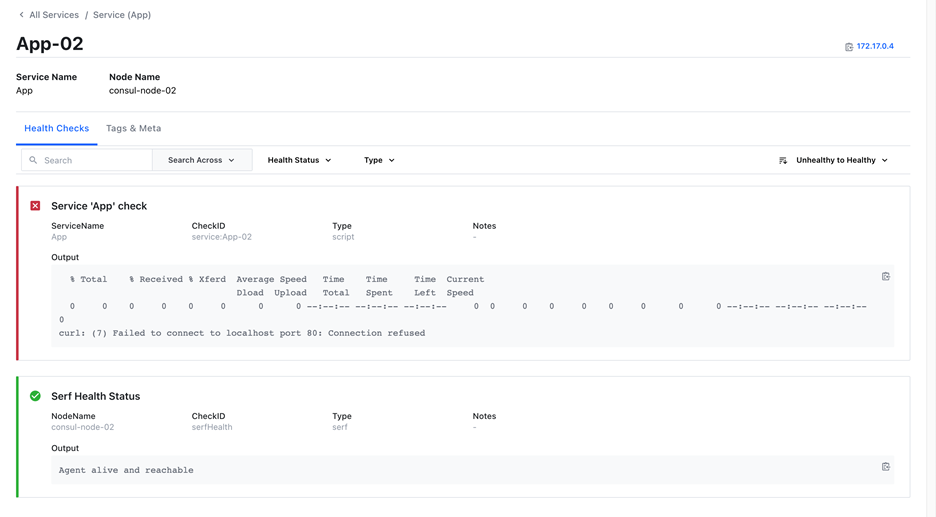The height and width of the screenshot is (517, 936).
Task: Open the Search Across dropdown
Action: 201,160
